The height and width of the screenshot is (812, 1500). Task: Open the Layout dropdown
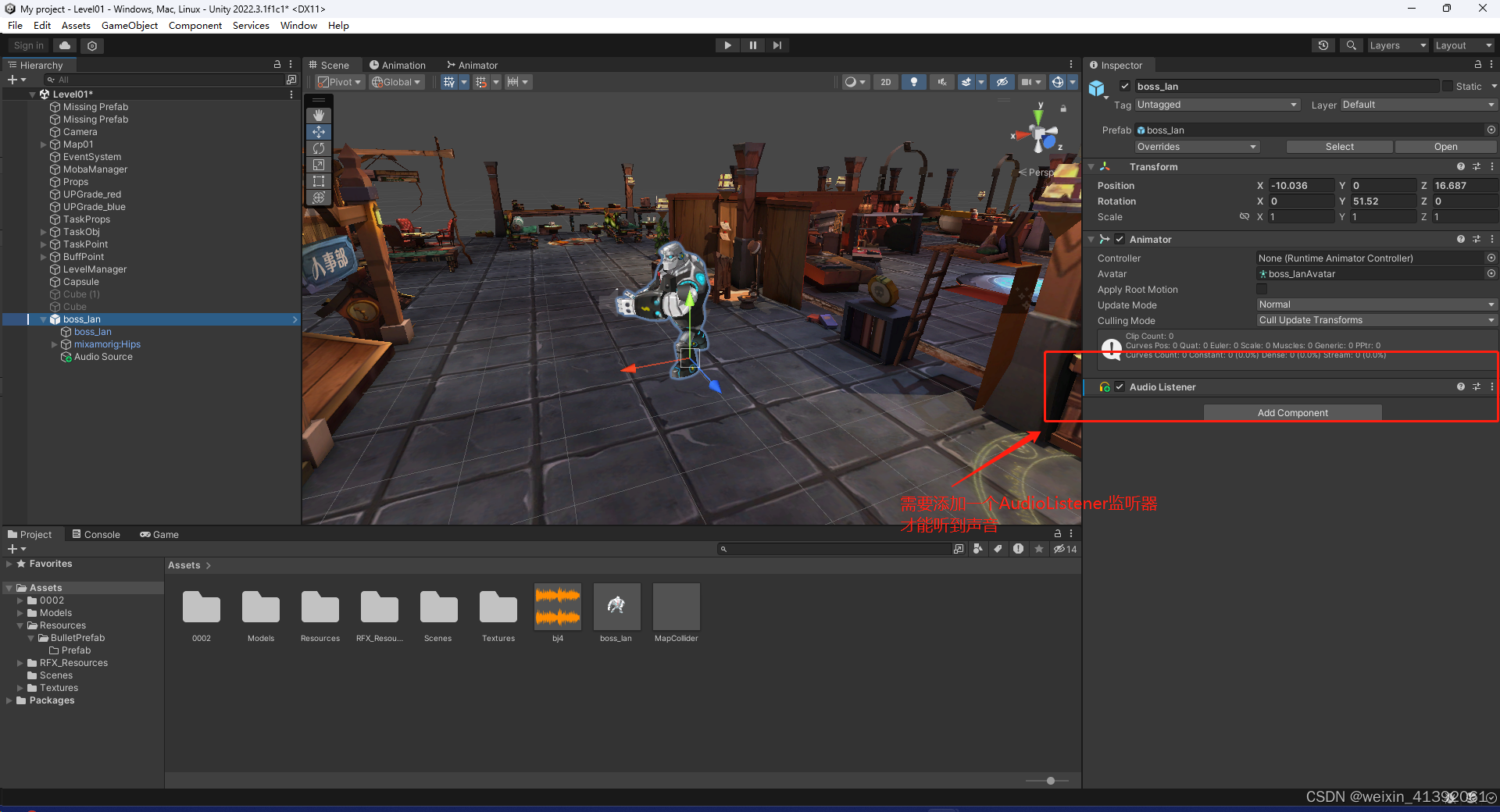click(1463, 45)
